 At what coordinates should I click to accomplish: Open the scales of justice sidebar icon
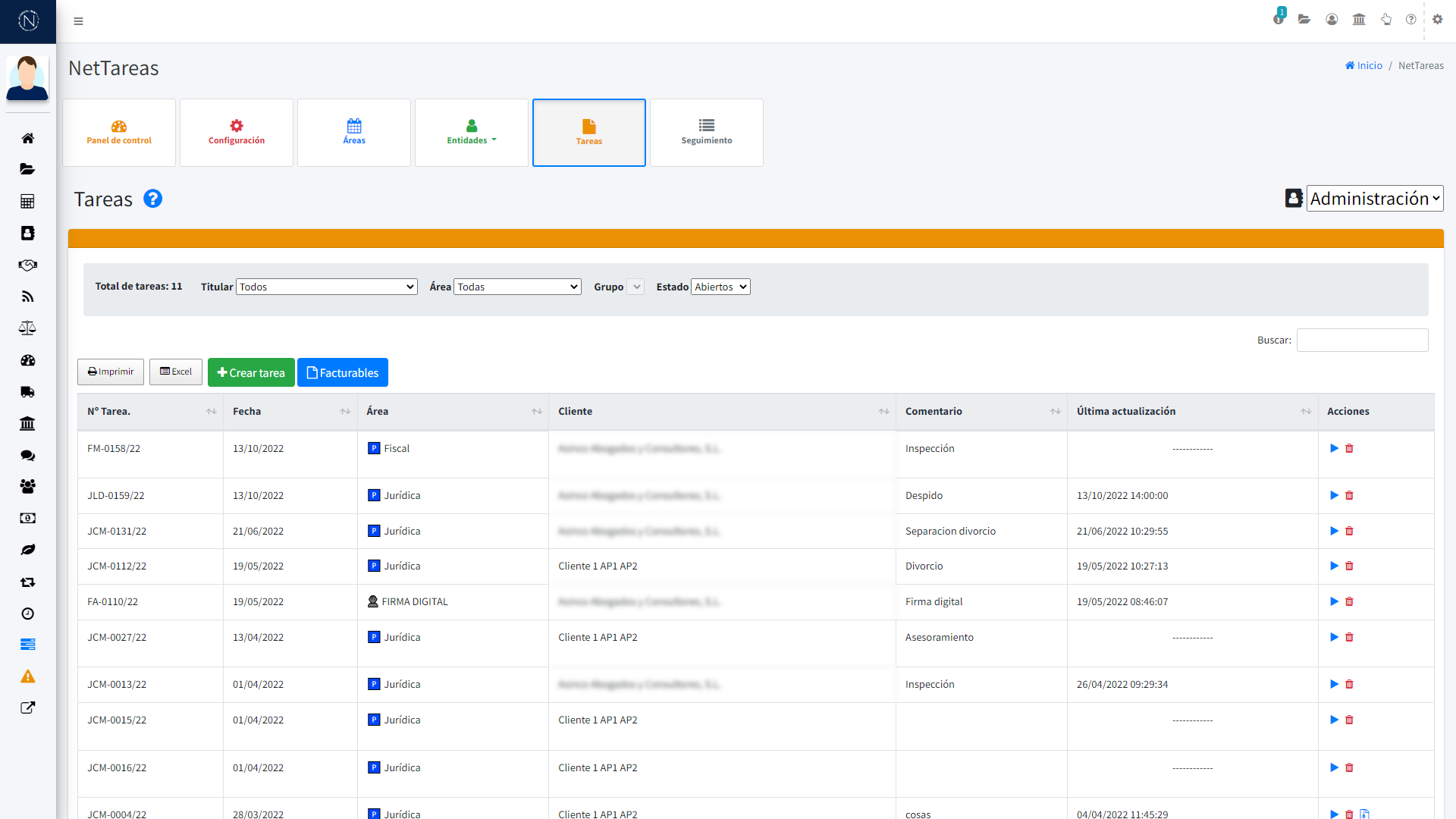(x=27, y=328)
